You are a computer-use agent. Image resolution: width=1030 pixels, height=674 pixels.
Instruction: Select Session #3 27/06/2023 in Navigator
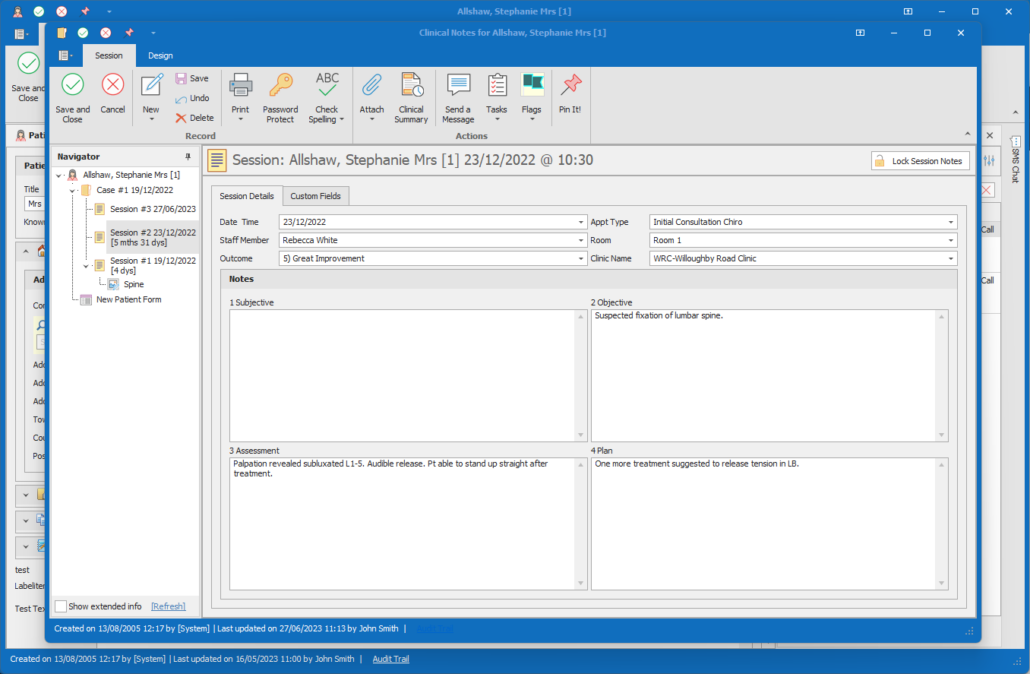pos(152,209)
